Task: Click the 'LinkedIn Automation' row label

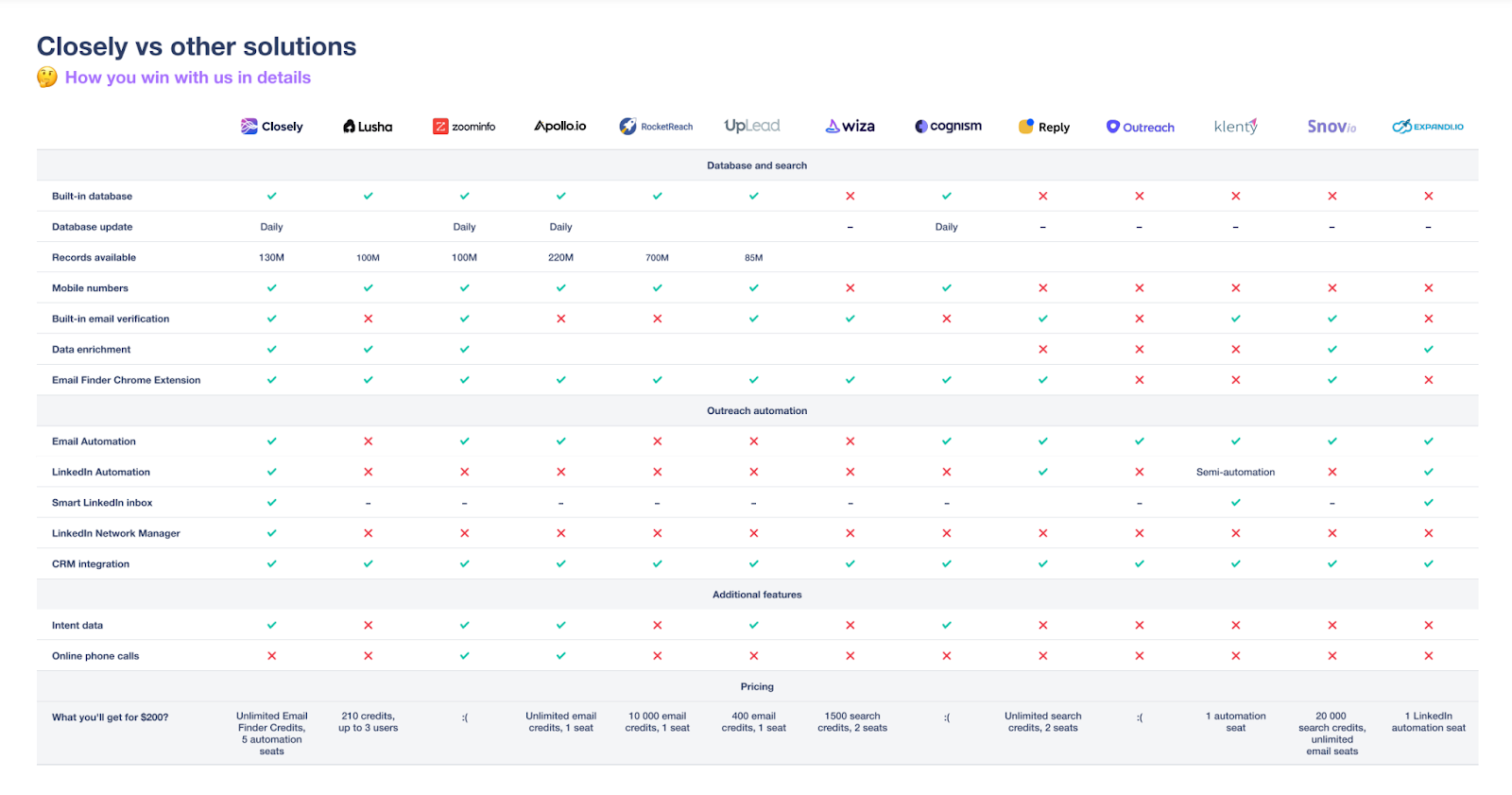Action: (x=100, y=473)
